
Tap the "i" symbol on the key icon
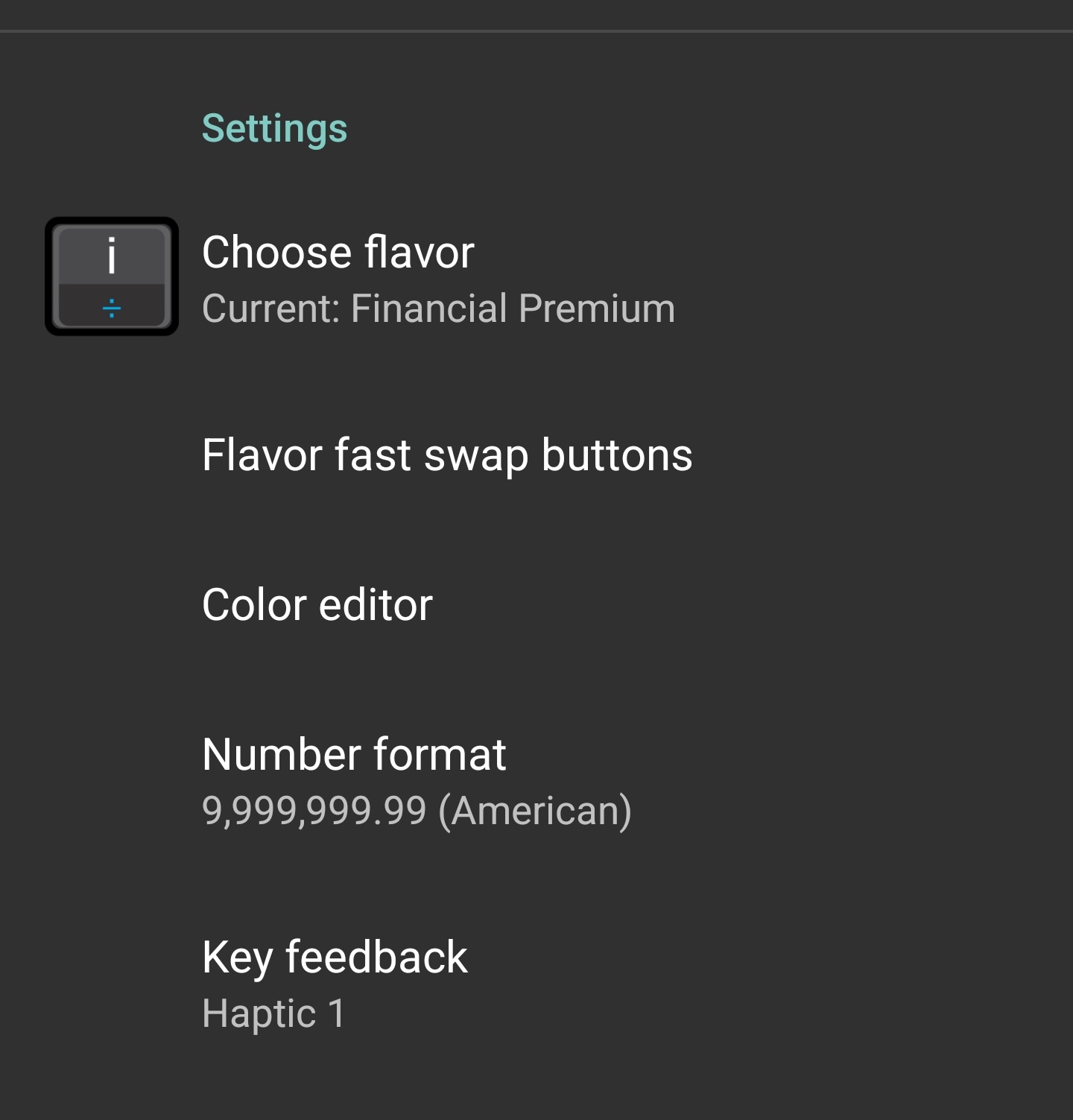pyautogui.click(x=112, y=256)
